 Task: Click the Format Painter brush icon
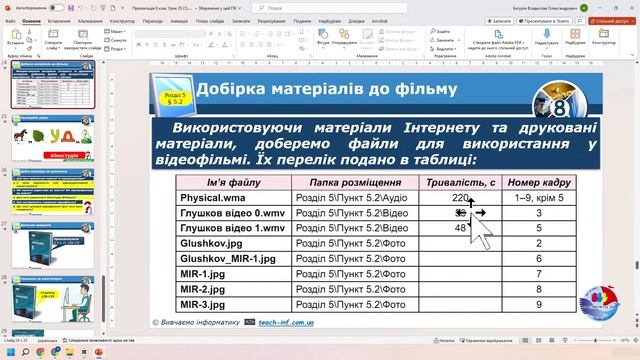click(29, 49)
